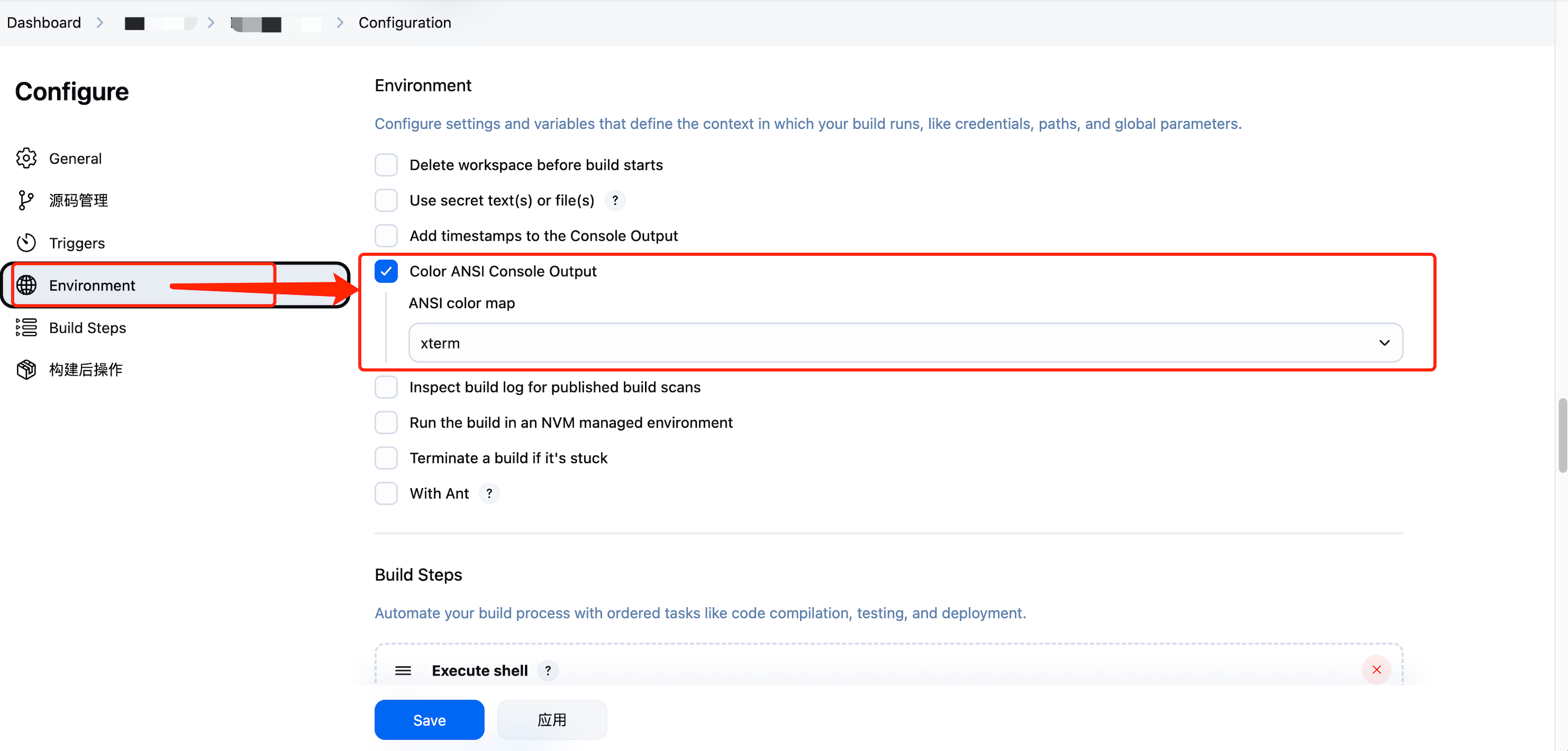Uncheck Color ANSI Console Output
This screenshot has width=1568, height=751.
(x=386, y=271)
